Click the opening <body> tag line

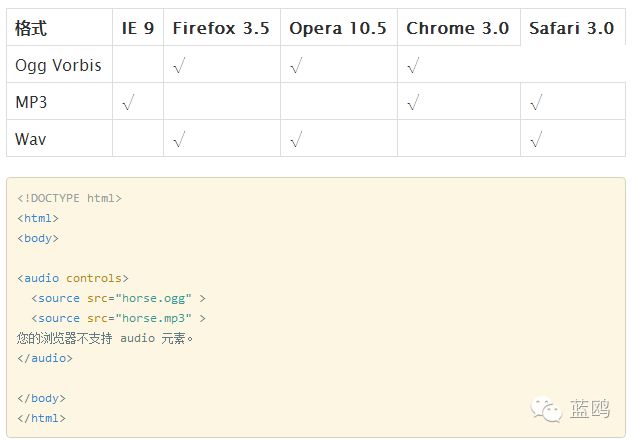pyautogui.click(x=38, y=238)
